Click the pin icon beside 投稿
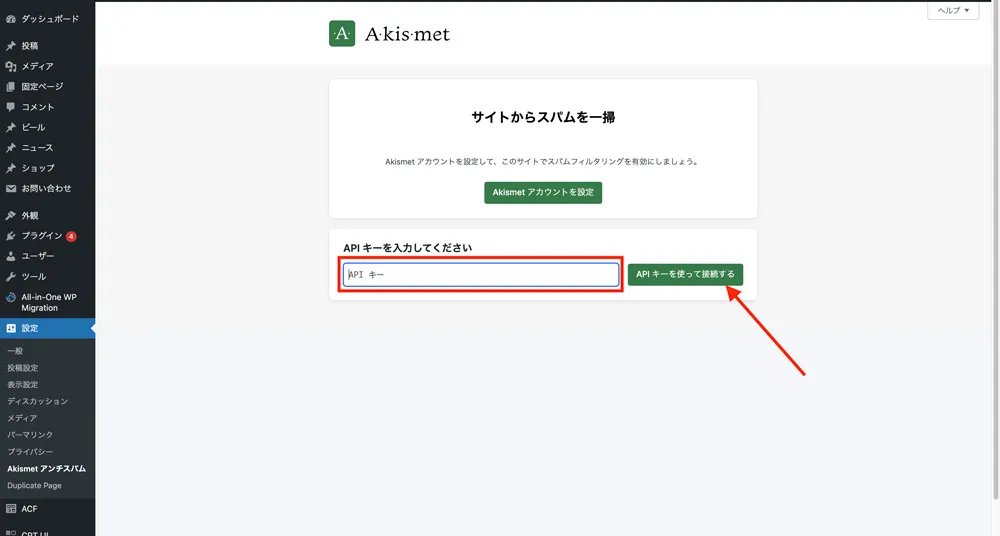Viewport: 1000px width, 536px height. 11,46
